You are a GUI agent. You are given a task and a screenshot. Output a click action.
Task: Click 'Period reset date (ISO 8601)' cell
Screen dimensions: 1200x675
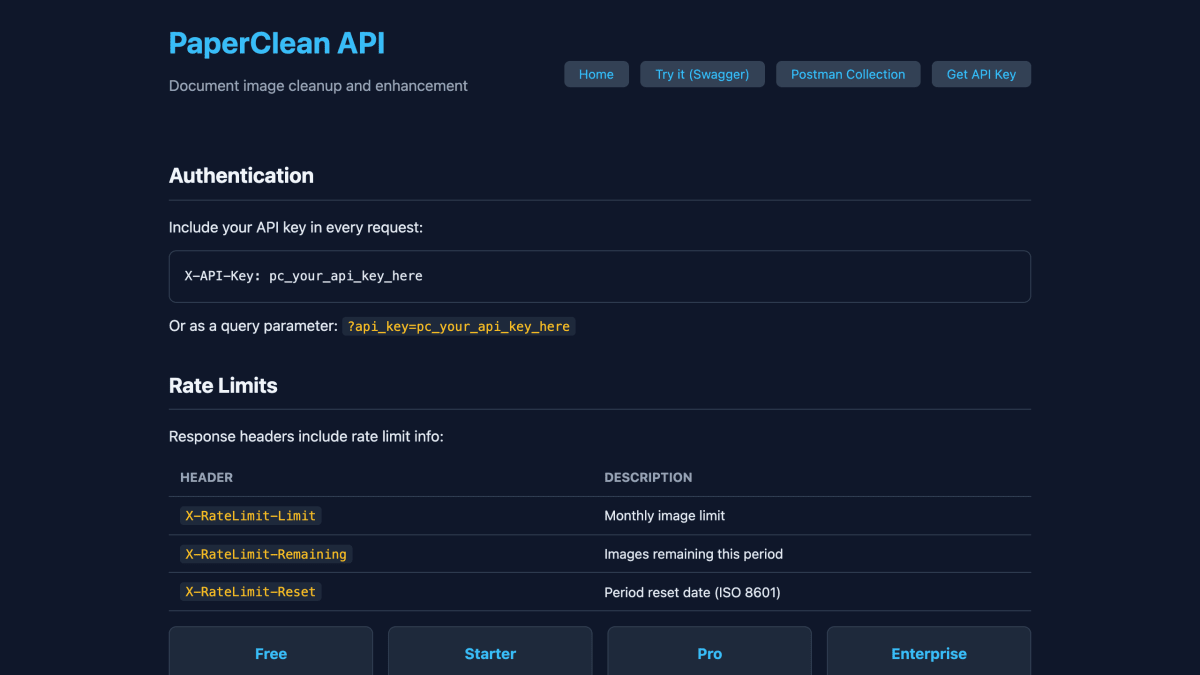812,592
